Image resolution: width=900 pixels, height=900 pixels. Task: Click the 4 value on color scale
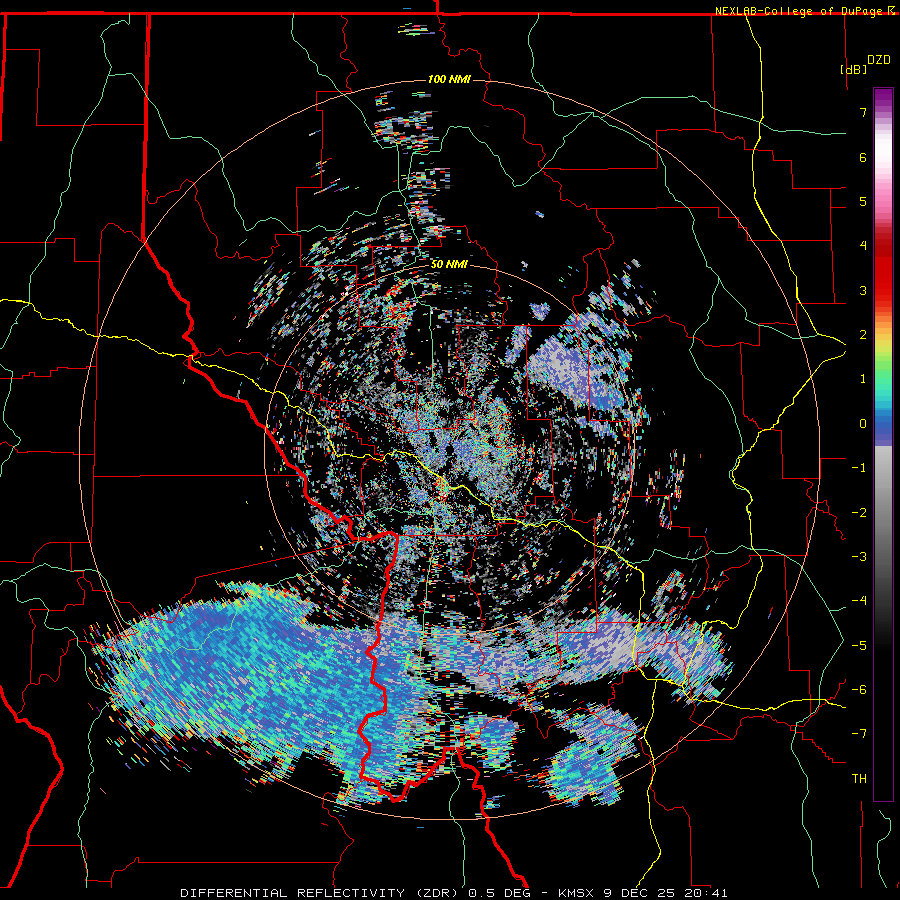(863, 246)
